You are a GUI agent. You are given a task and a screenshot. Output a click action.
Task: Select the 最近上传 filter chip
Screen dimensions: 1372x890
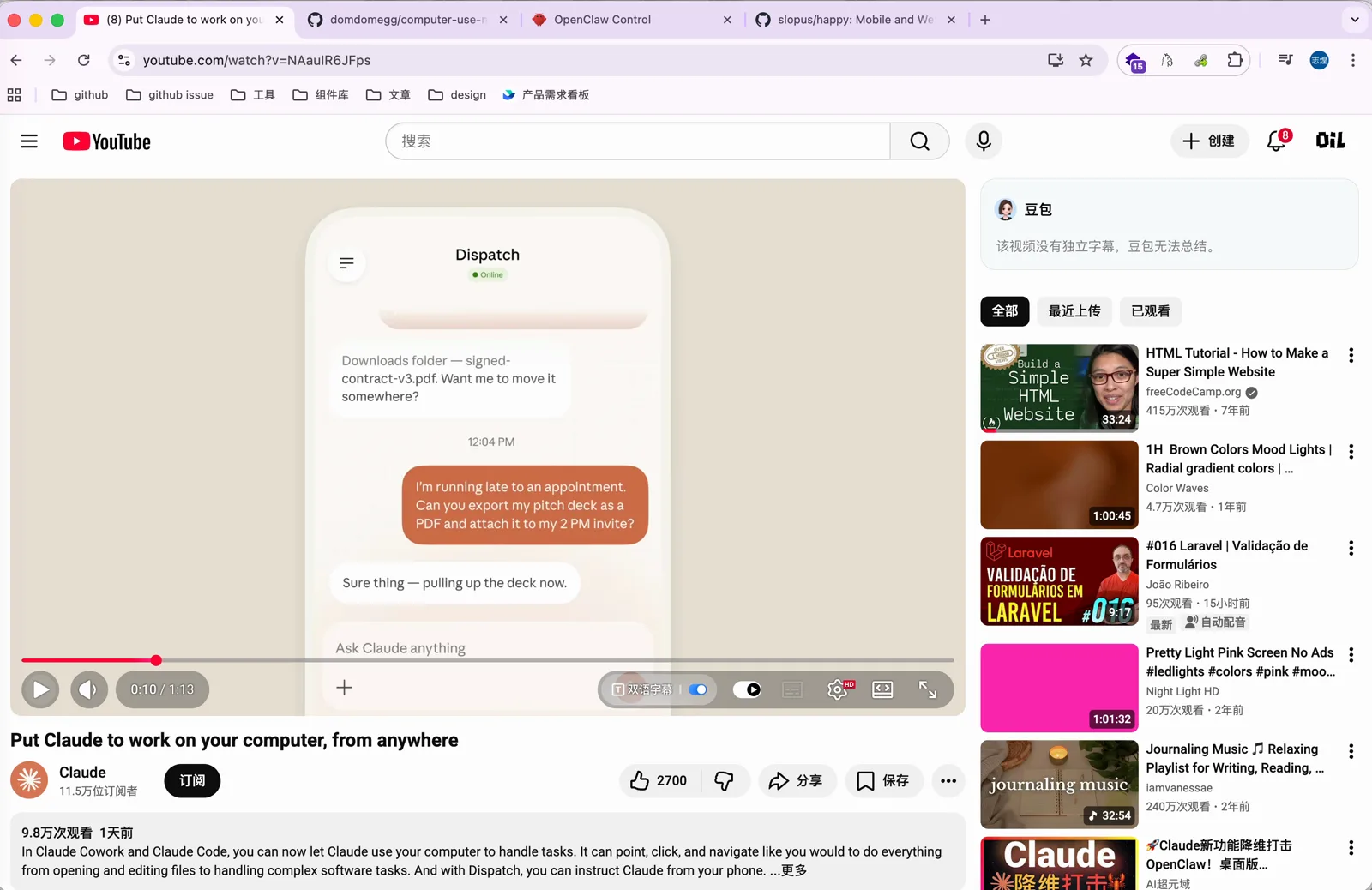click(1074, 311)
